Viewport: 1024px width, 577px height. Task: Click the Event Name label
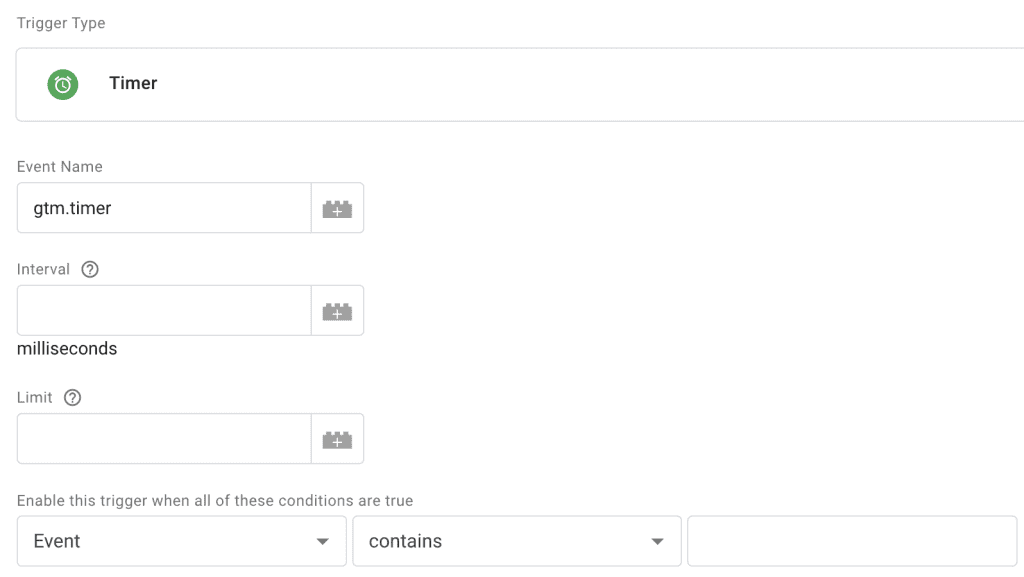59,166
